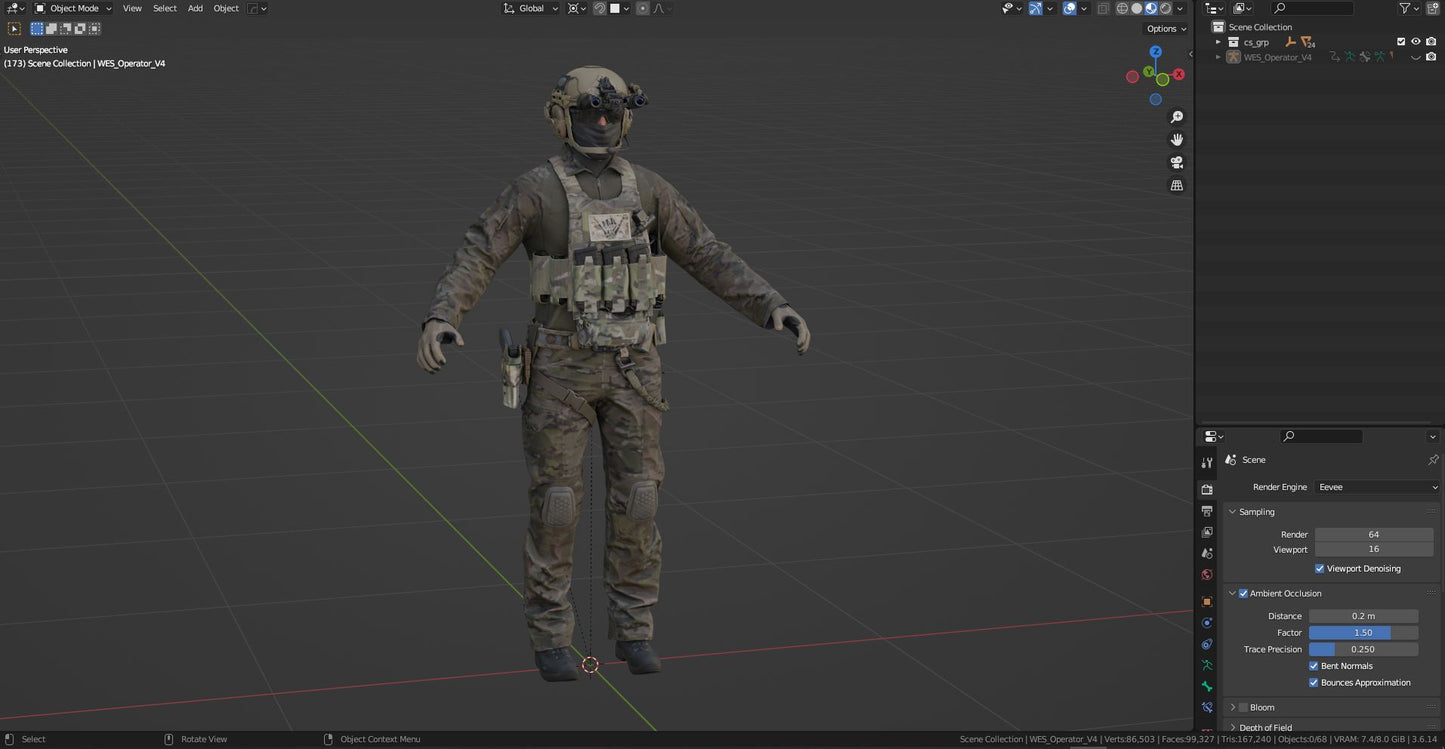
Task: Toggle the cs_grp collection checkbox
Action: pyautogui.click(x=1401, y=41)
